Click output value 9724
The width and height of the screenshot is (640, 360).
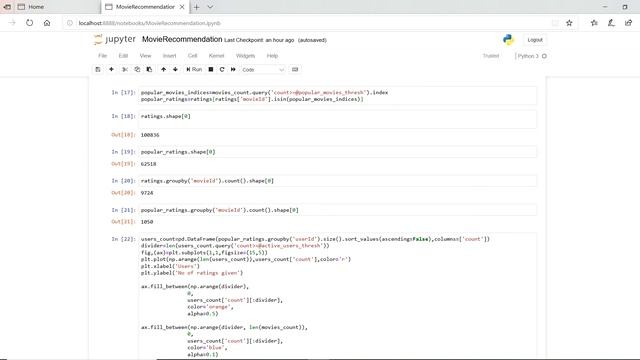point(147,193)
